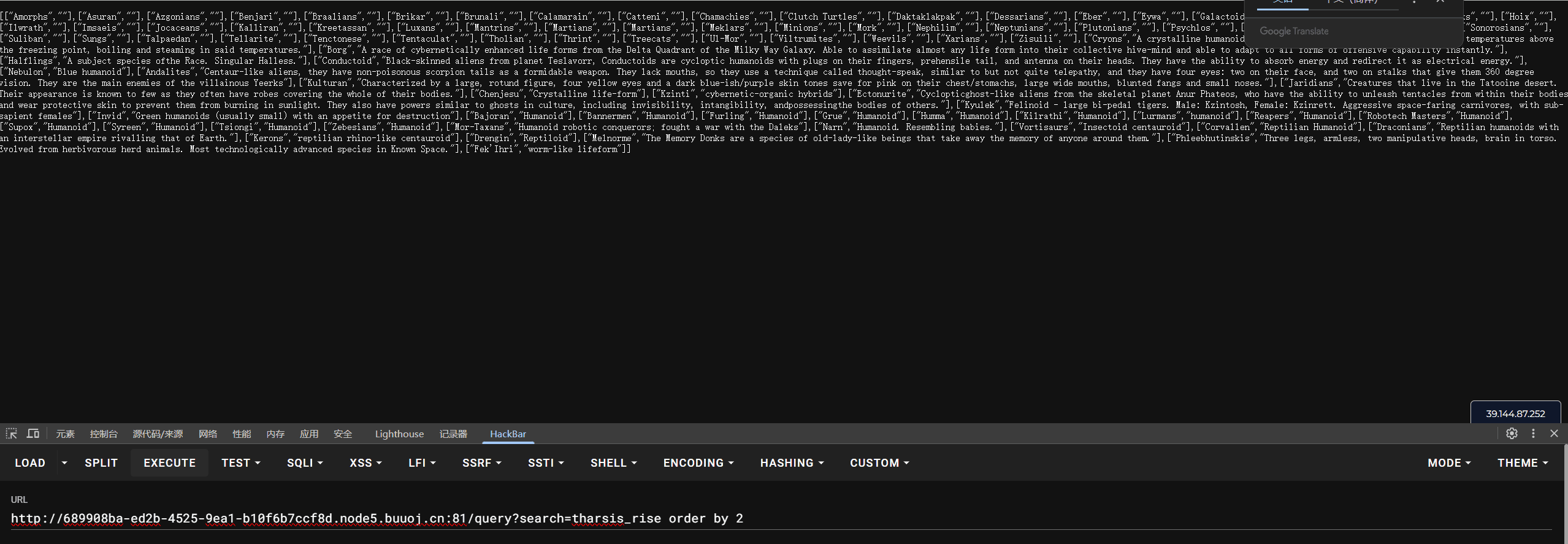Screen dimensions: 1568x544
Task: Expand the arrow next to LOAD
Action: pos(64,463)
